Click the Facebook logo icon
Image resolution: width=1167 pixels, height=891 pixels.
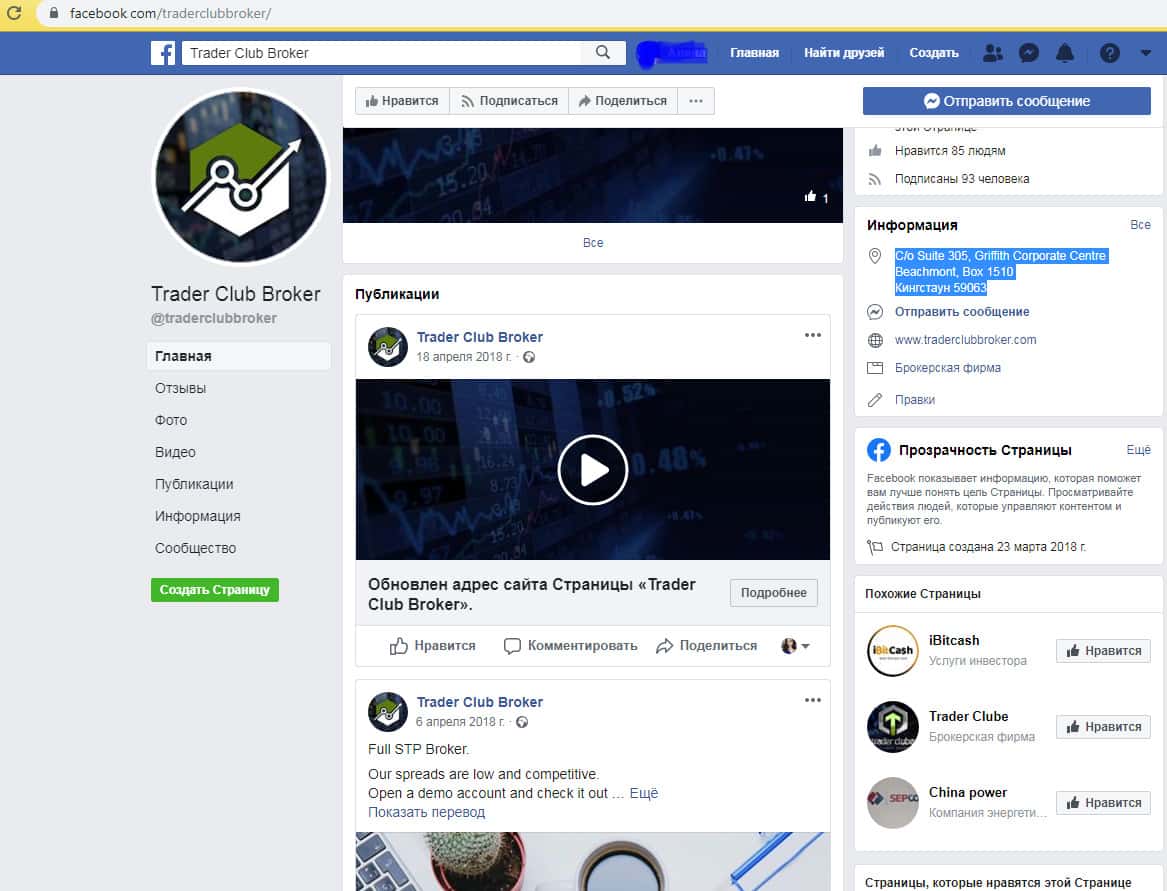(163, 53)
